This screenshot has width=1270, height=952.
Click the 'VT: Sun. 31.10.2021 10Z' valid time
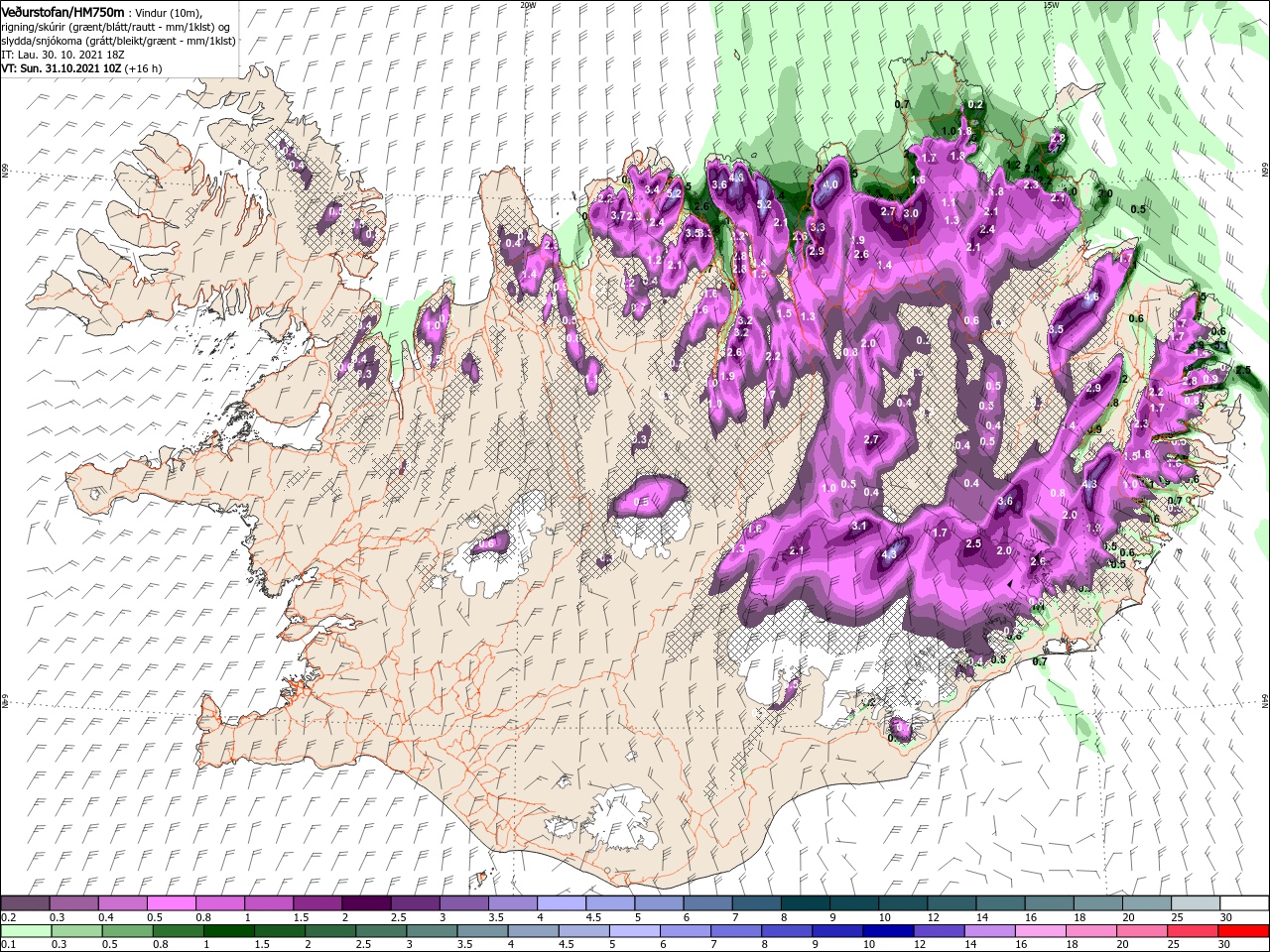click(63, 68)
